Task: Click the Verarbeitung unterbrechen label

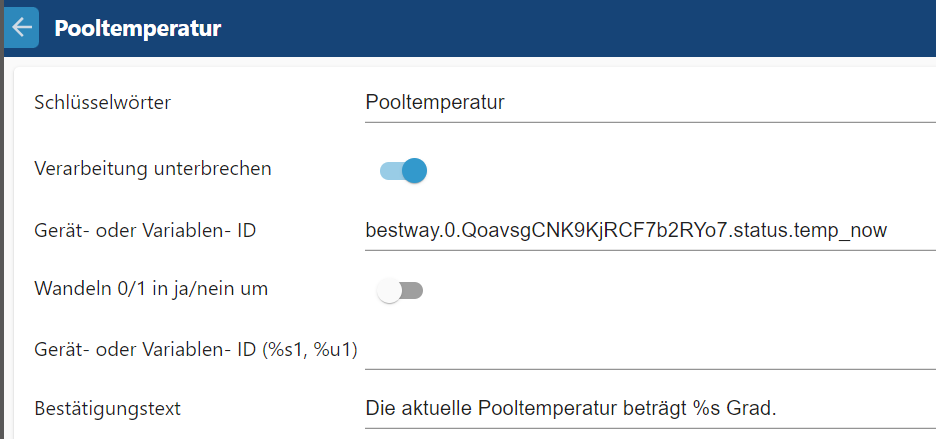Action: 153,168
